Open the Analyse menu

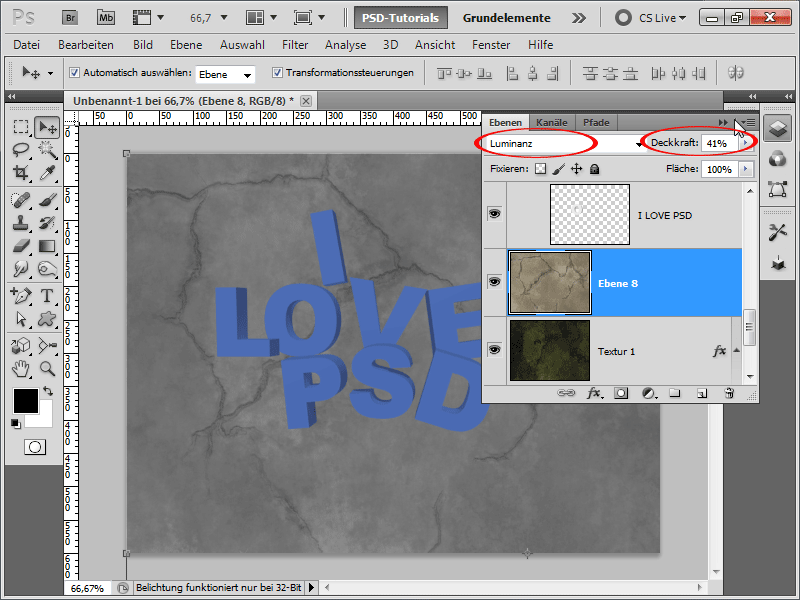pos(345,45)
